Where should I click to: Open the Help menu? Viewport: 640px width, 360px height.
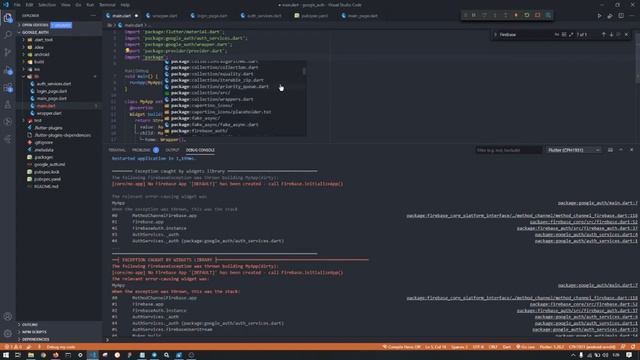tap(125, 5)
